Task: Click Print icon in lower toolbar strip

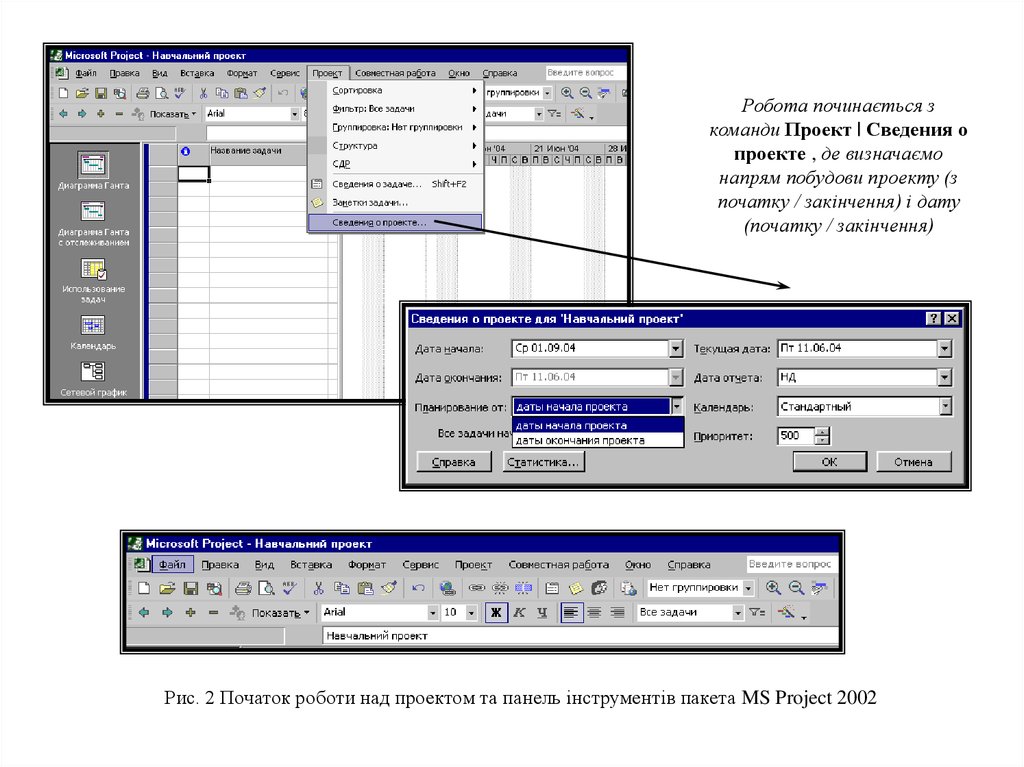Action: pyautogui.click(x=243, y=588)
